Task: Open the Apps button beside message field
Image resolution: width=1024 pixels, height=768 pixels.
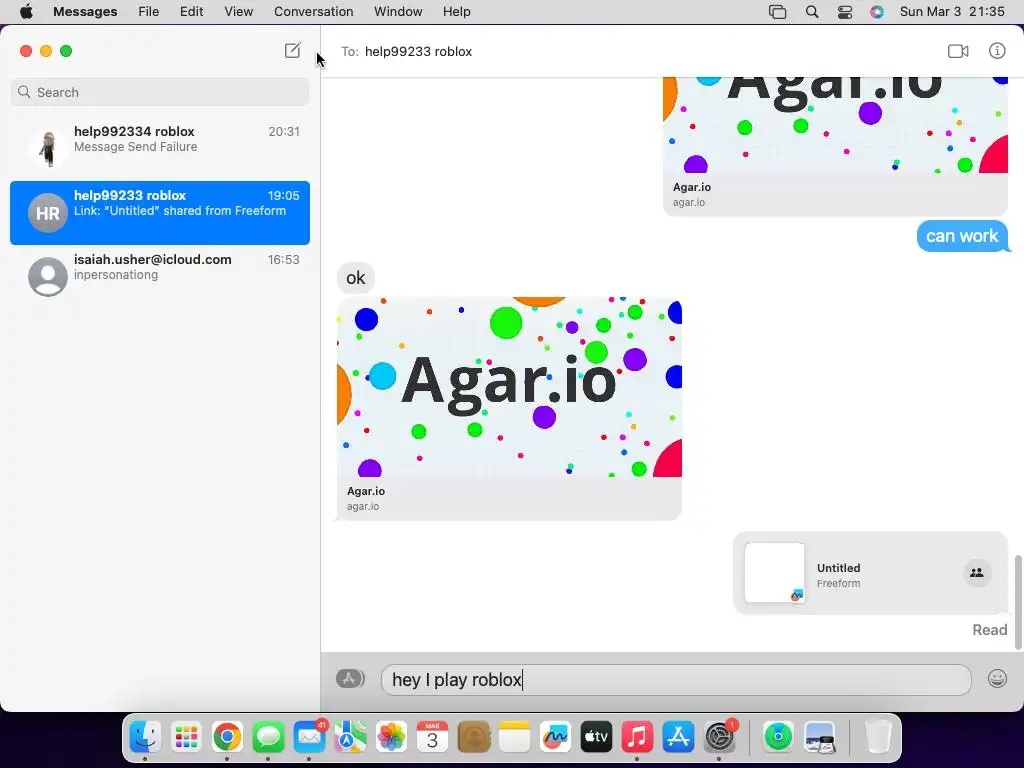Action: pos(350,679)
